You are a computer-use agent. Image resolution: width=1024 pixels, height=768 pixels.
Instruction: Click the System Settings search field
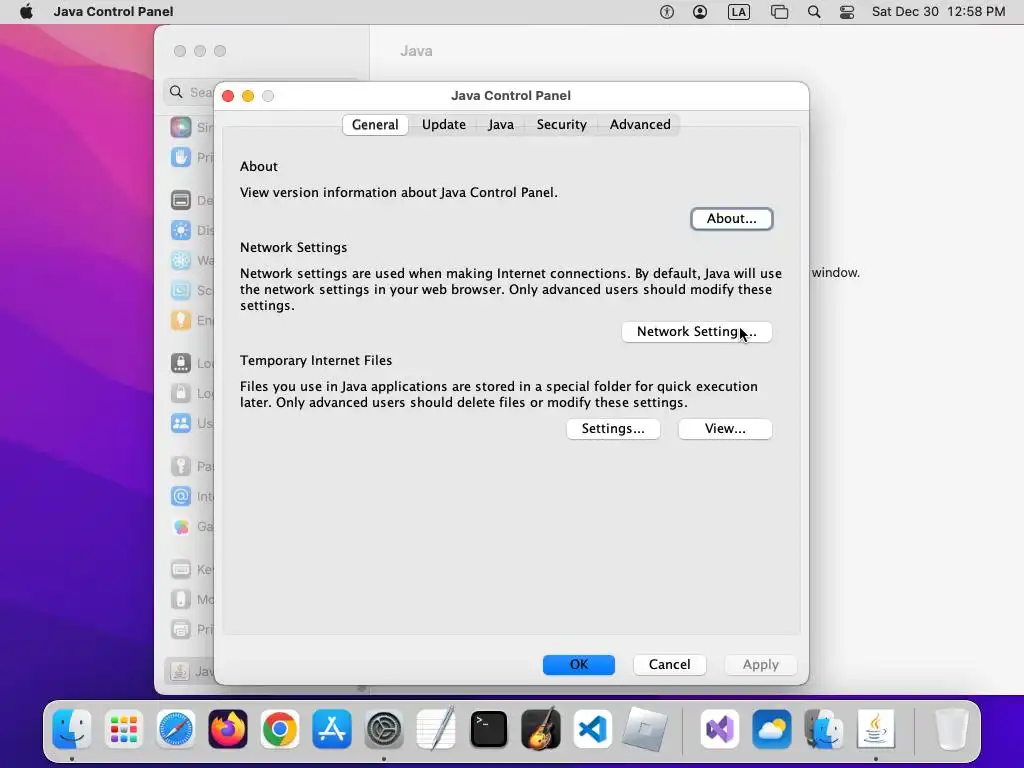click(191, 92)
